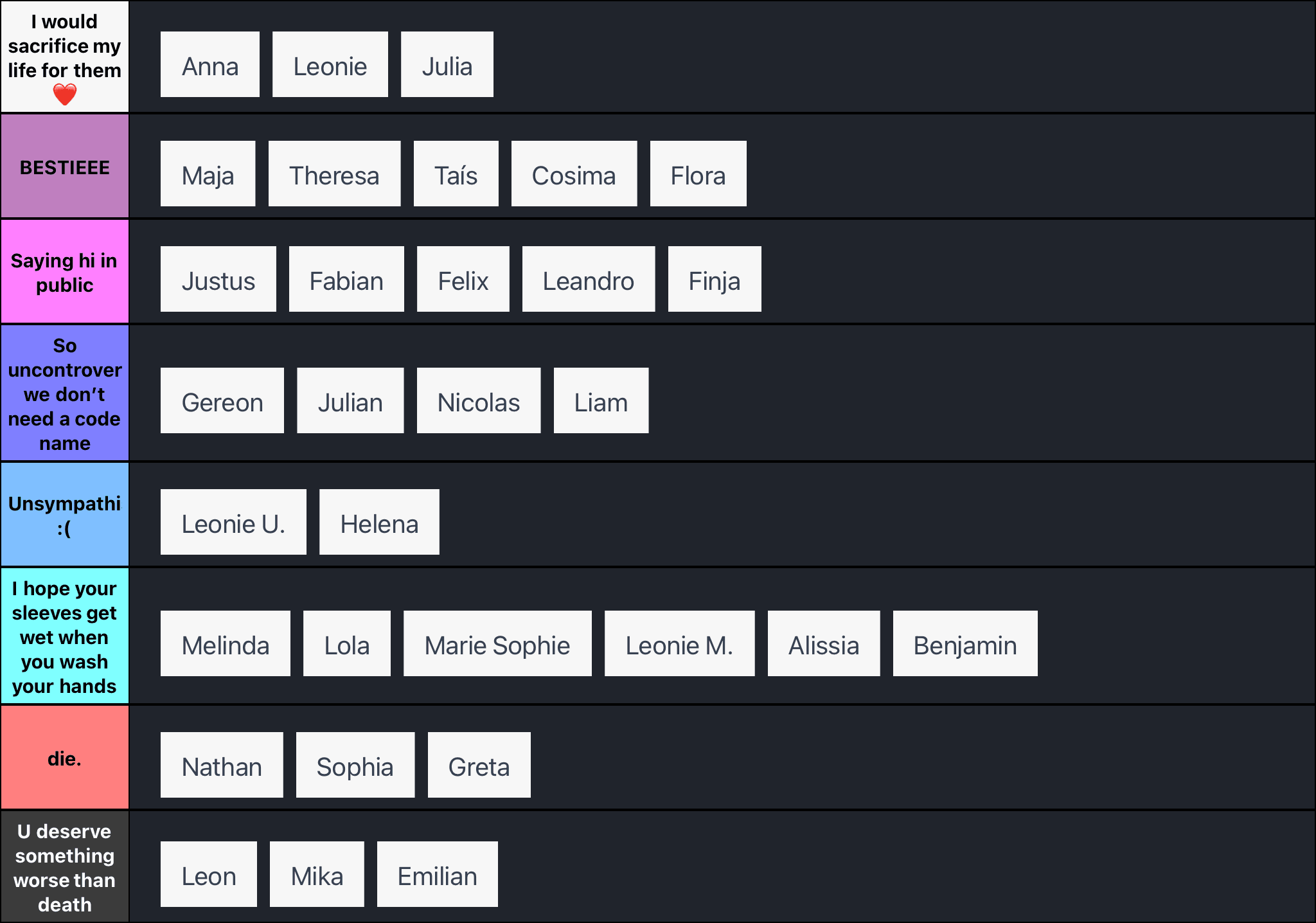Select the Helena name tile
This screenshot has width=1316, height=923.
click(x=379, y=523)
